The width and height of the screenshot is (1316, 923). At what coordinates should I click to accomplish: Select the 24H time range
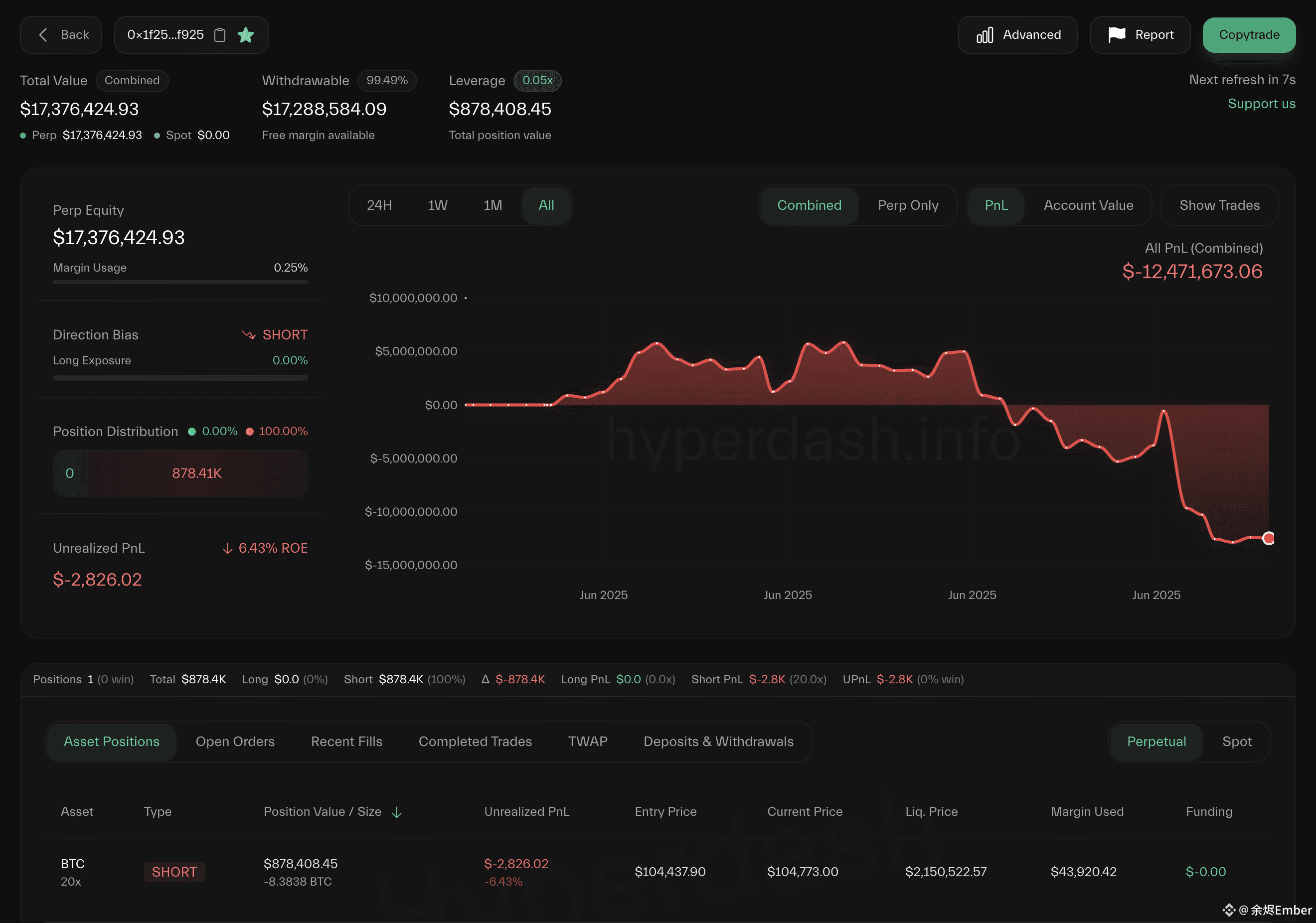click(x=379, y=205)
